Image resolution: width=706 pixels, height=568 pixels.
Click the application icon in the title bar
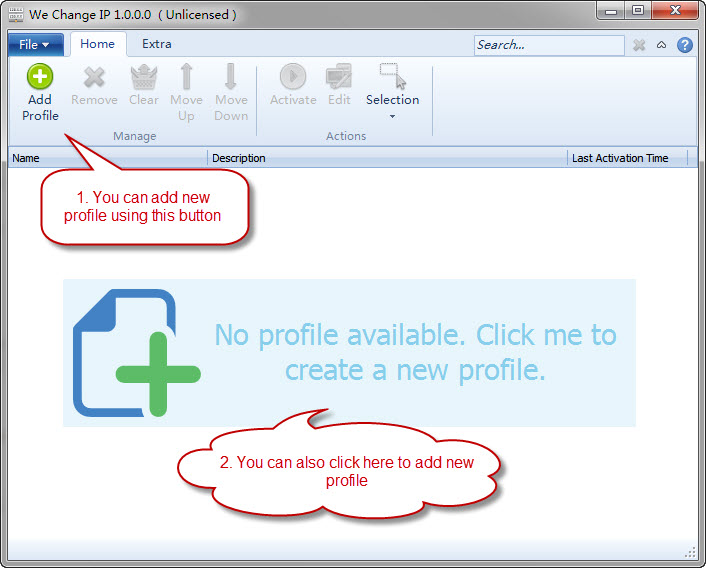tap(16, 14)
